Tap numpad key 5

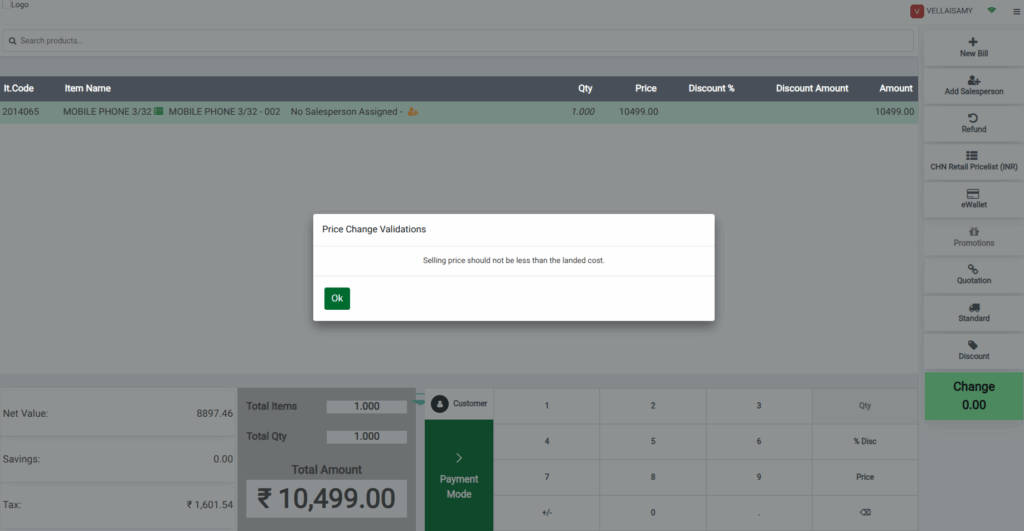pyautogui.click(x=652, y=442)
